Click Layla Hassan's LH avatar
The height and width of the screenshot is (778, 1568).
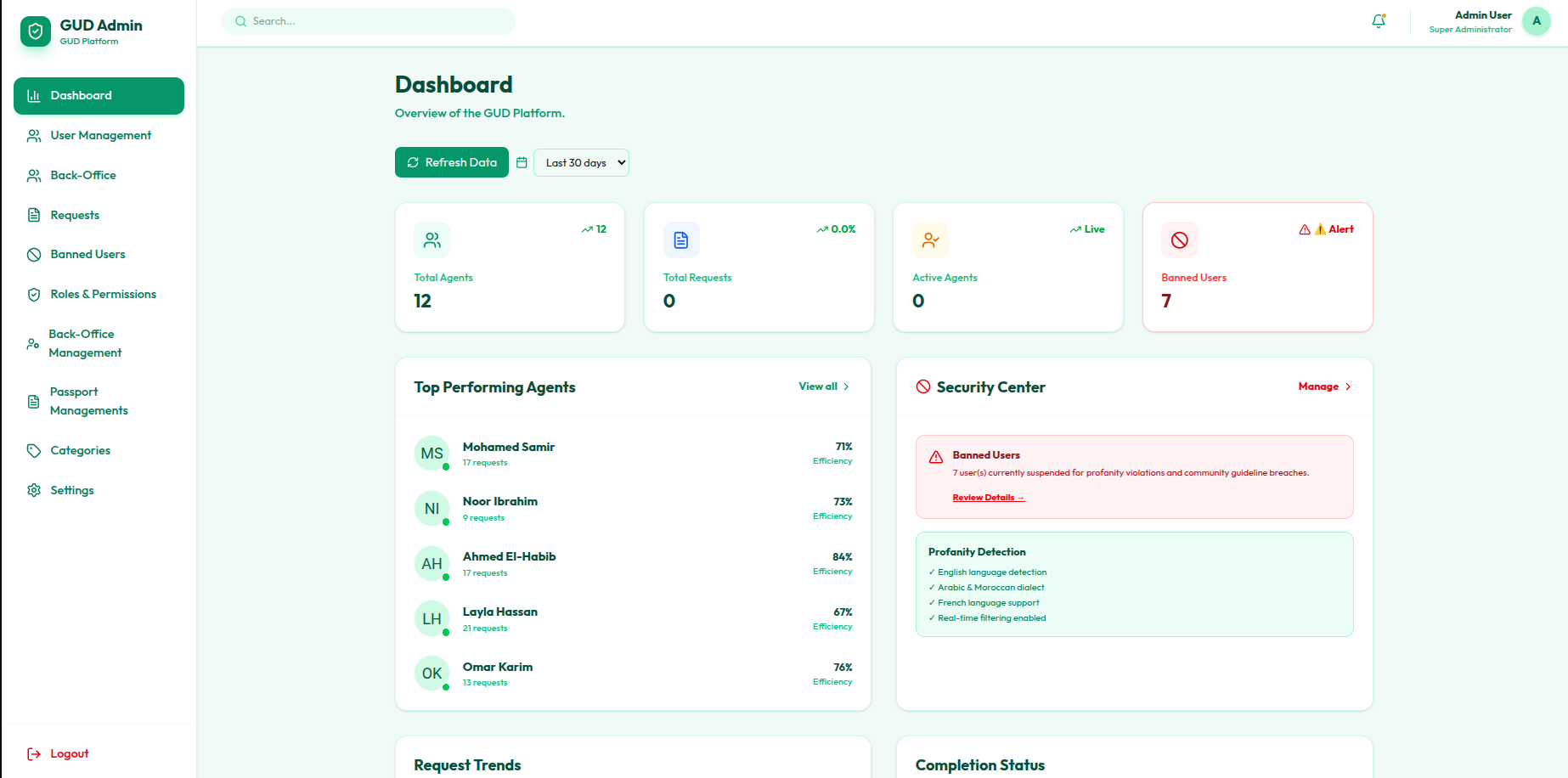click(x=431, y=619)
